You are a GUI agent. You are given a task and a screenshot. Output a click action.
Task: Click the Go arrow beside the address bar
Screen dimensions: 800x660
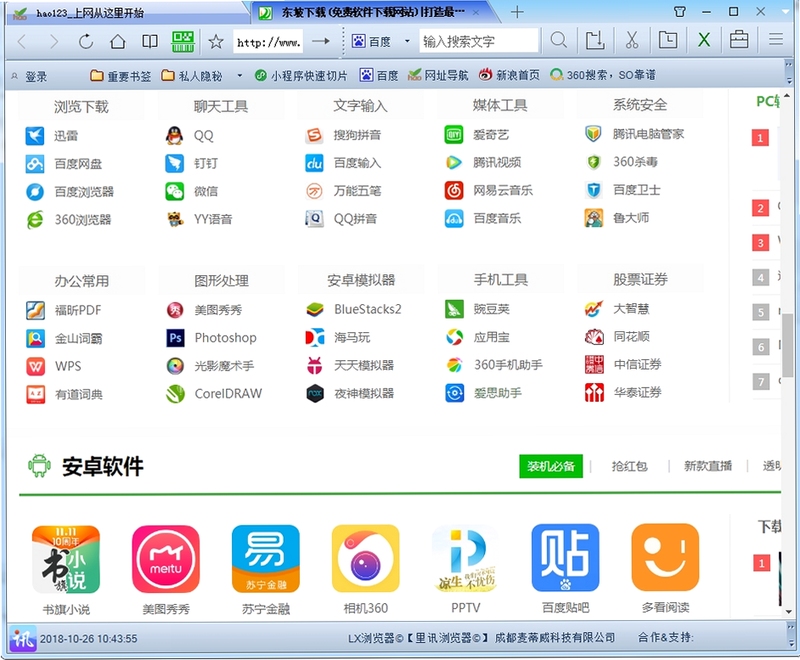pos(320,41)
